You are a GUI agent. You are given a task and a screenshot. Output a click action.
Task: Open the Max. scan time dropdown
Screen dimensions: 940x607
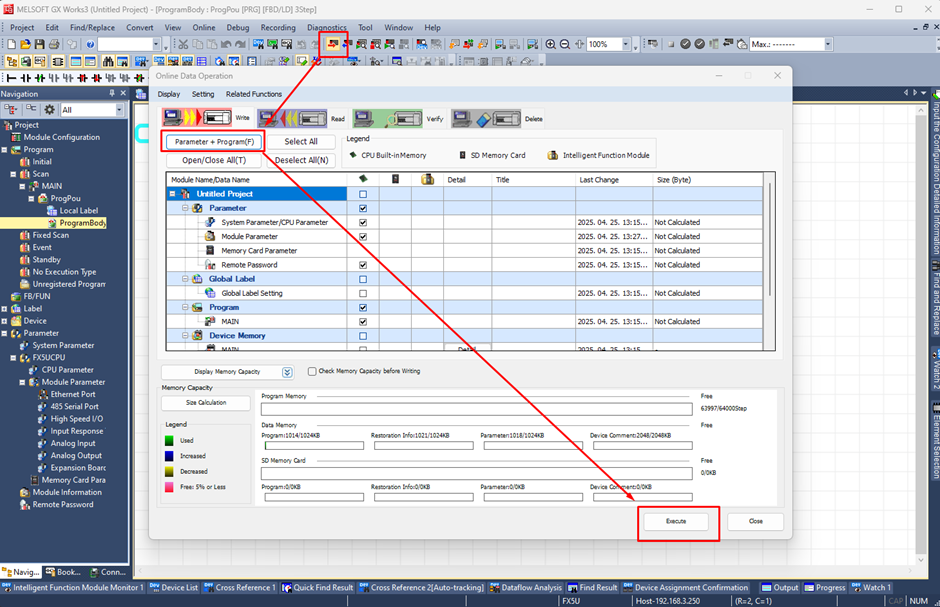coord(828,44)
